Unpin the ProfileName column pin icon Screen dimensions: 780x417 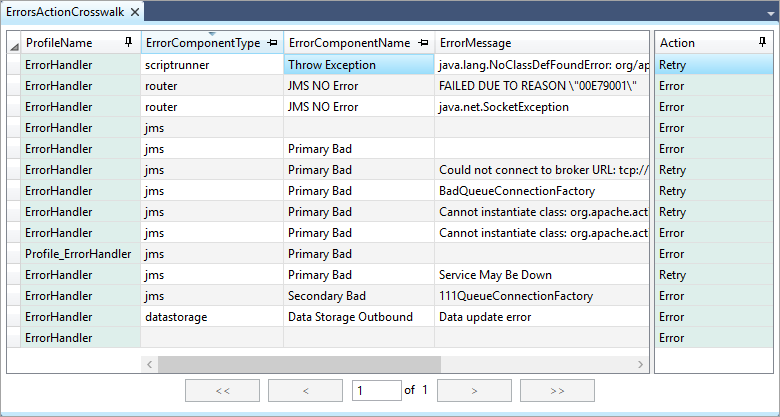tap(128, 42)
